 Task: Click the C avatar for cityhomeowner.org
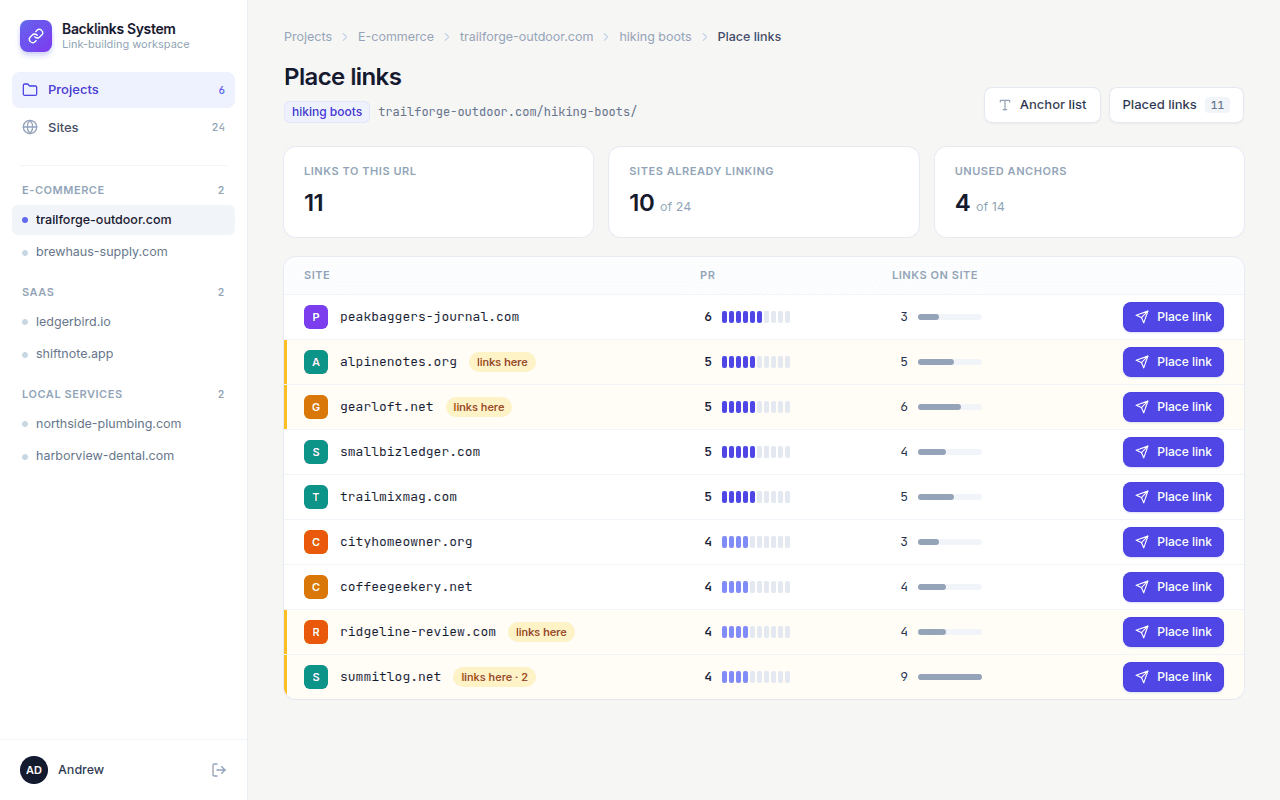point(316,542)
